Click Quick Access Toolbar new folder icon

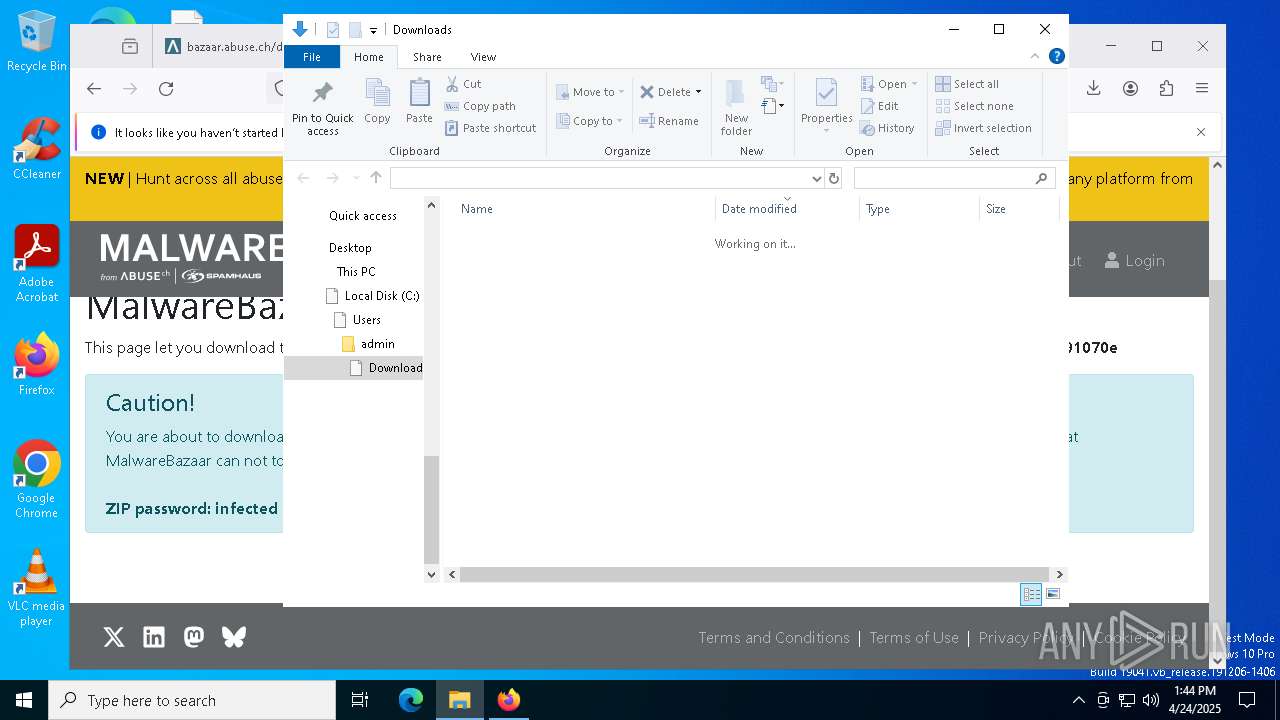coord(355,30)
